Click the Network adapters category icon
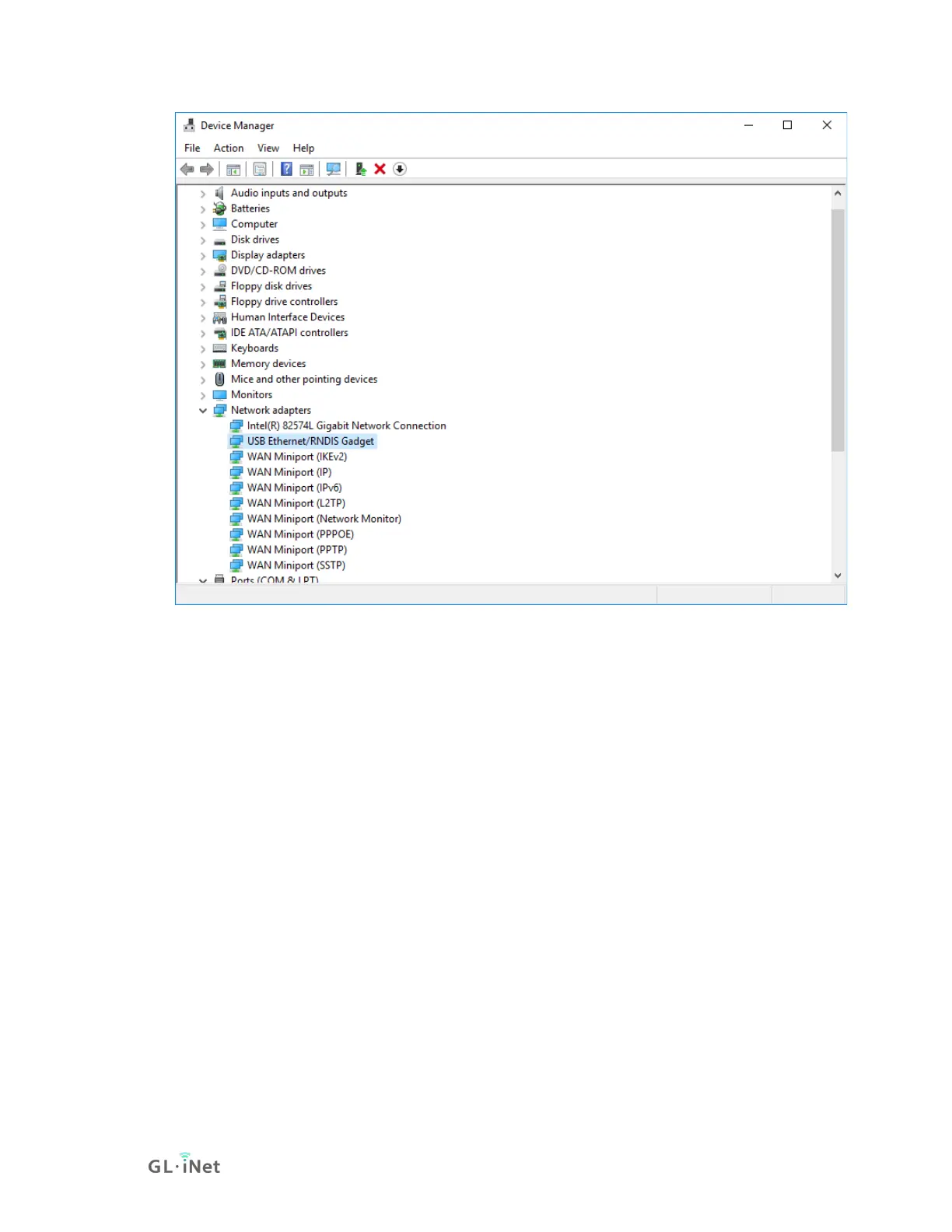952x1232 pixels. [x=220, y=411]
